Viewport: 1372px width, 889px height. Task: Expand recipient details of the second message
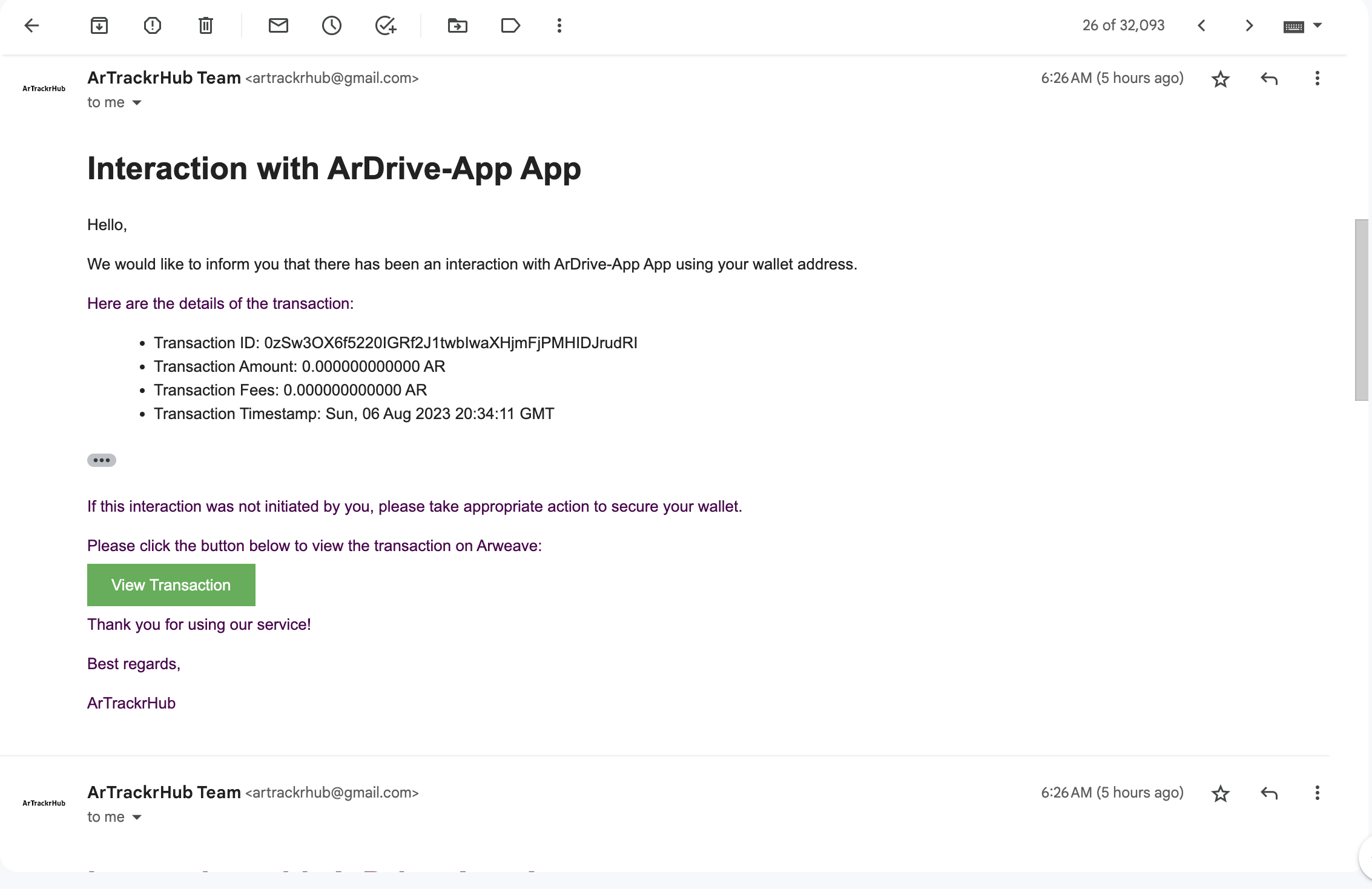click(x=137, y=818)
